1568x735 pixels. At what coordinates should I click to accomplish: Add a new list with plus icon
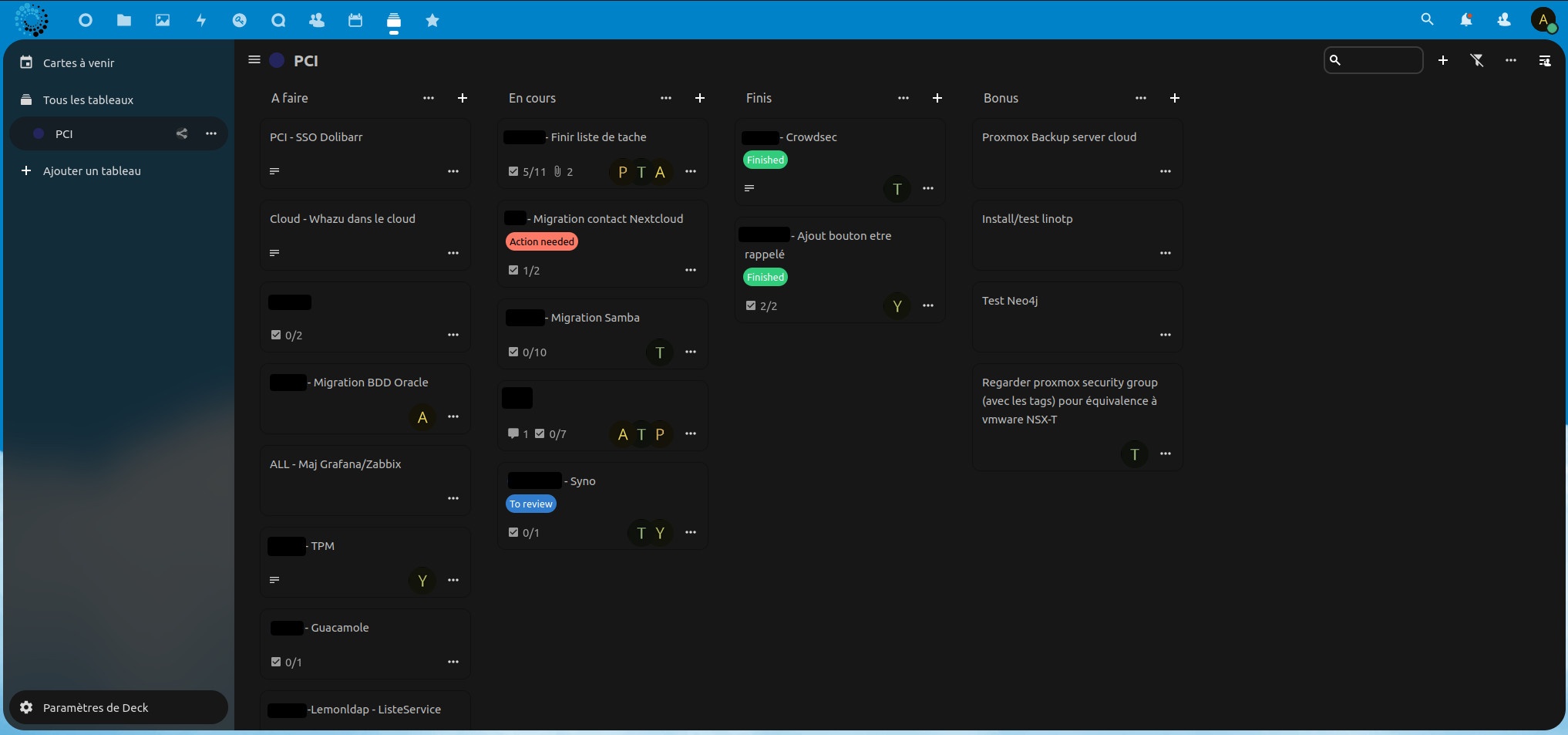pos(1443,60)
